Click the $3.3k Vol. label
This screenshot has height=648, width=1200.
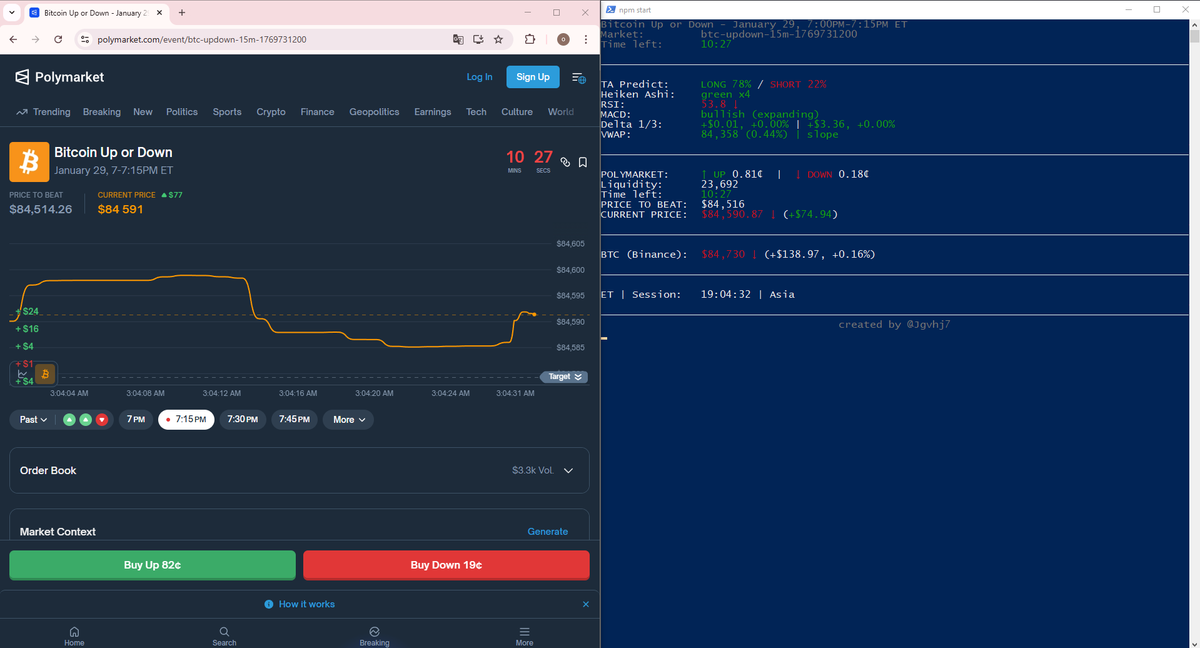point(533,470)
